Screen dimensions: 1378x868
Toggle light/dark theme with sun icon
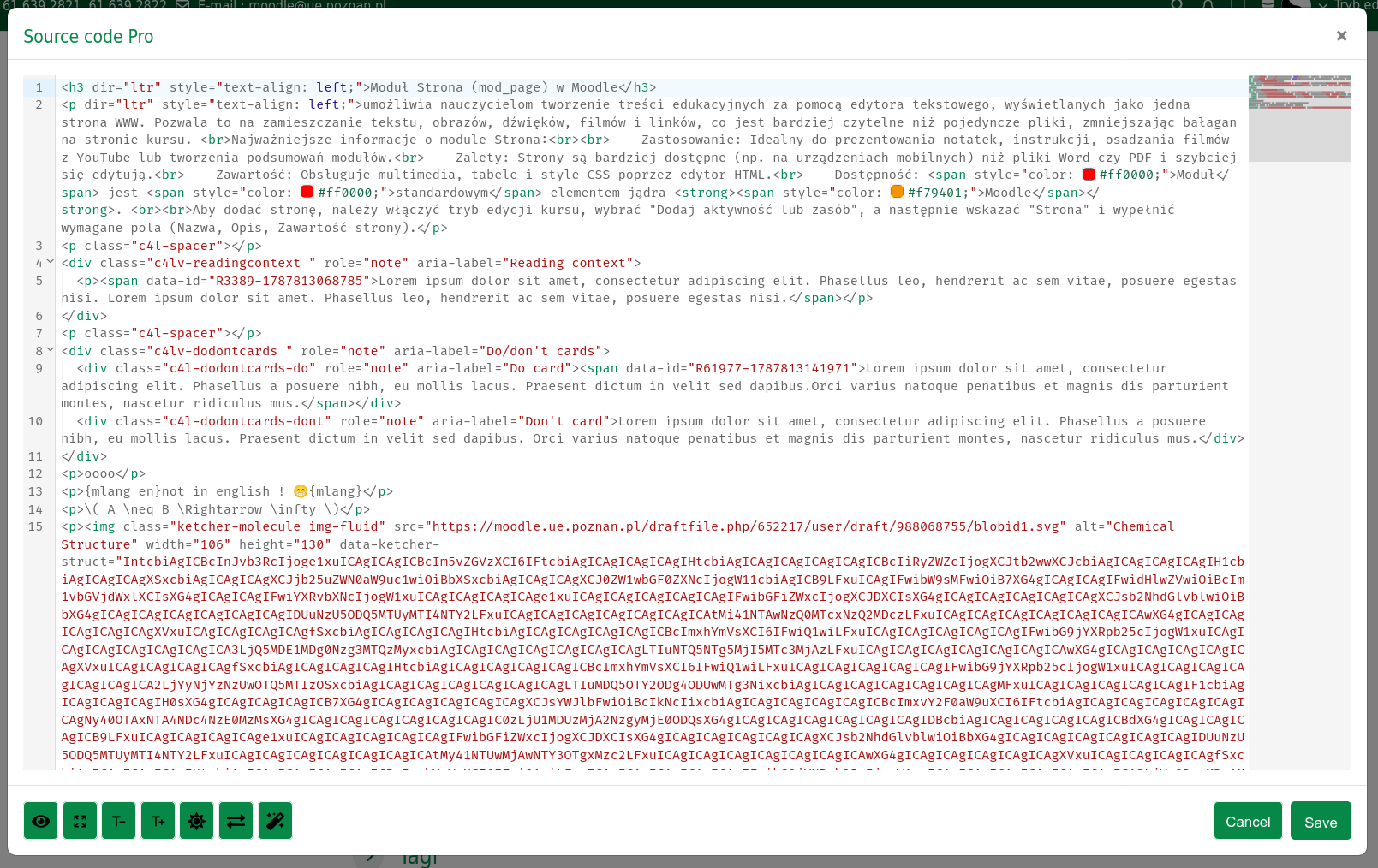click(196, 821)
